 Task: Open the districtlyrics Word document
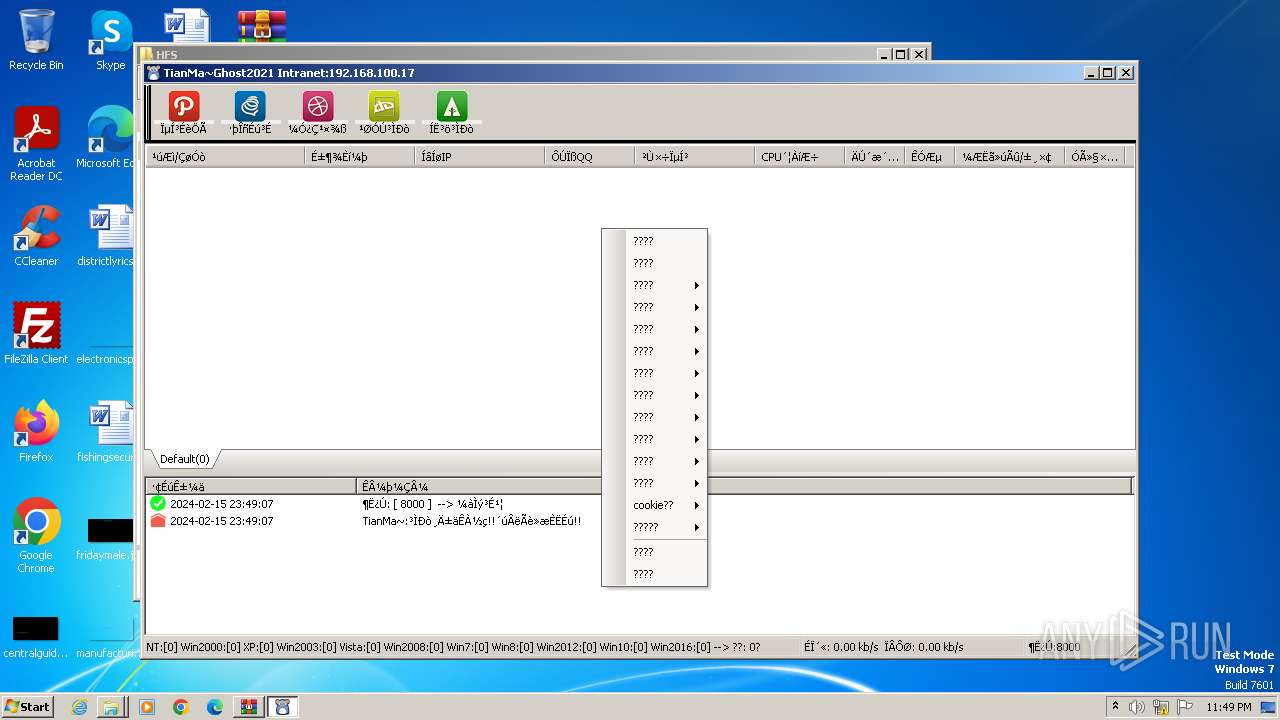pyautogui.click(x=106, y=236)
